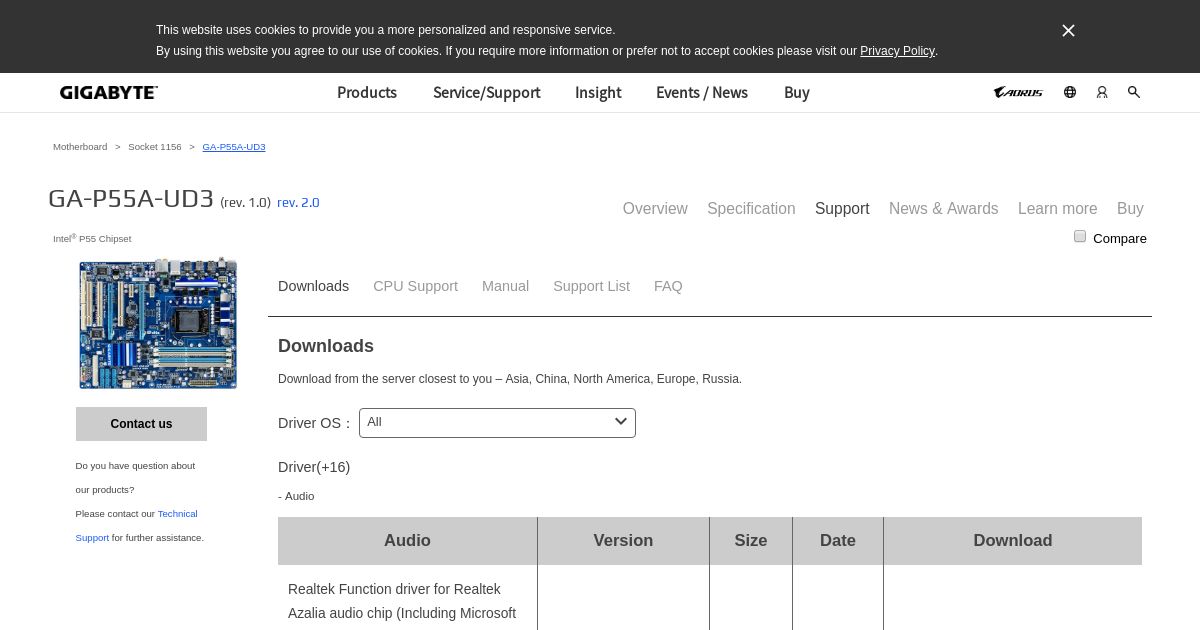Click the Intel P55 Chipset label
The width and height of the screenshot is (1200, 630).
pos(92,238)
